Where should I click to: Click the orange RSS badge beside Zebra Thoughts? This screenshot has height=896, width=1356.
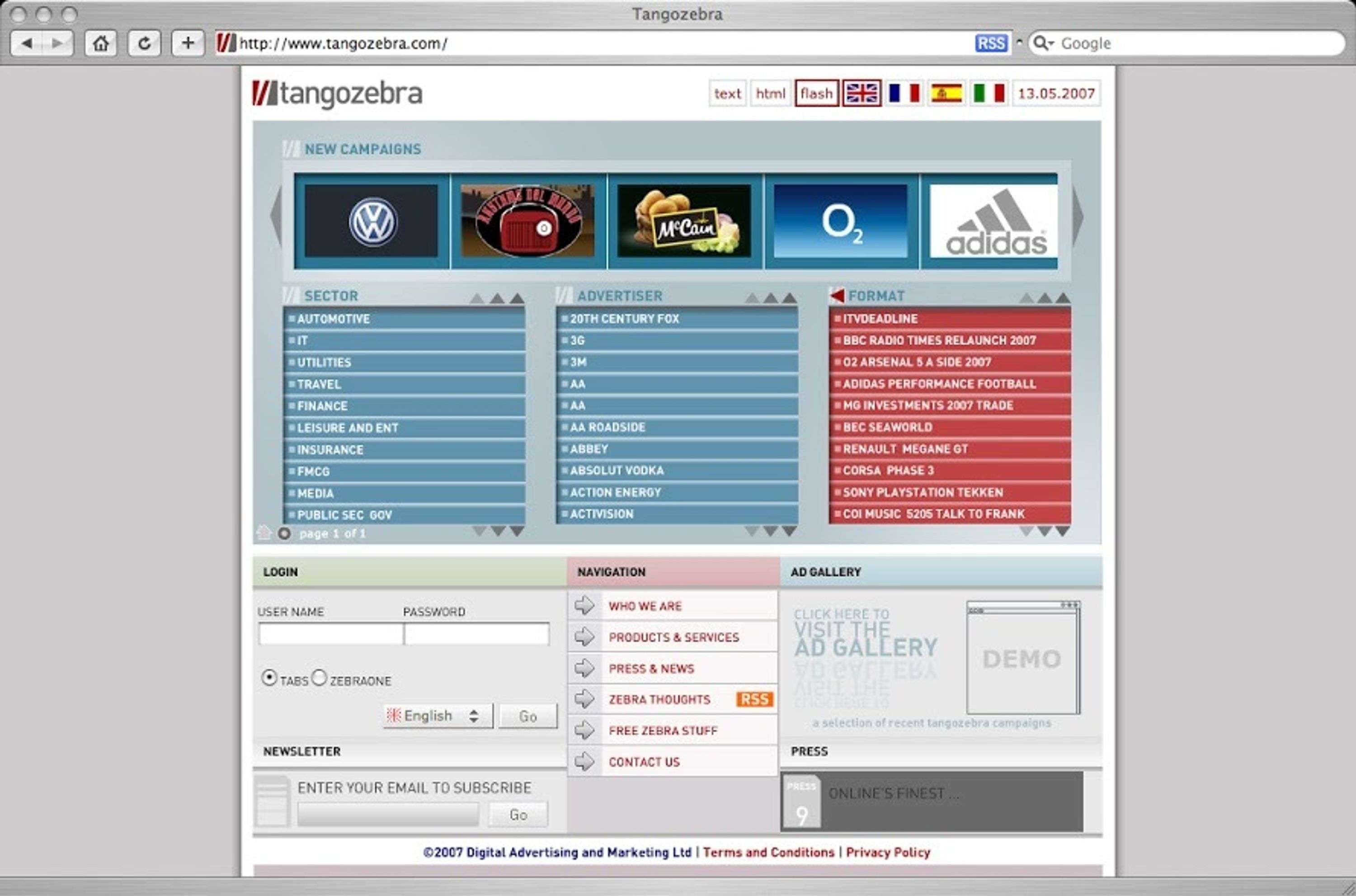tap(754, 699)
